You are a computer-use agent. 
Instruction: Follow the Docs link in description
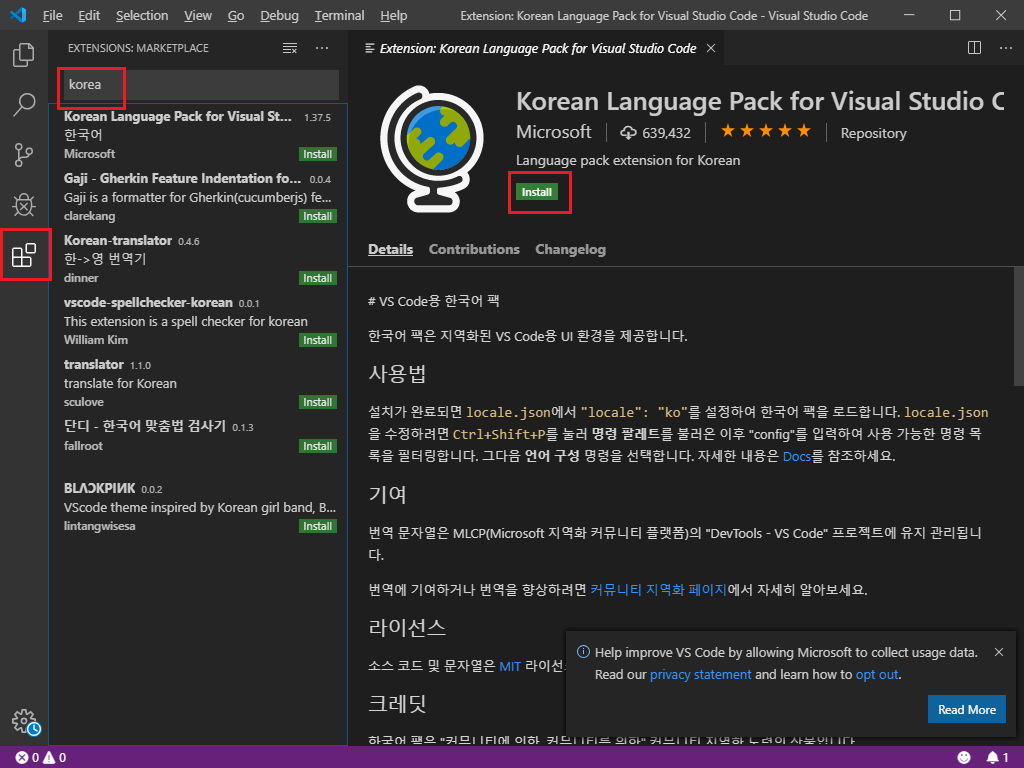point(797,456)
